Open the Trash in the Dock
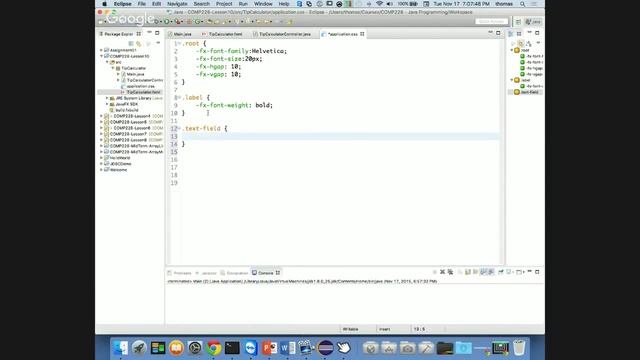 pos(519,348)
